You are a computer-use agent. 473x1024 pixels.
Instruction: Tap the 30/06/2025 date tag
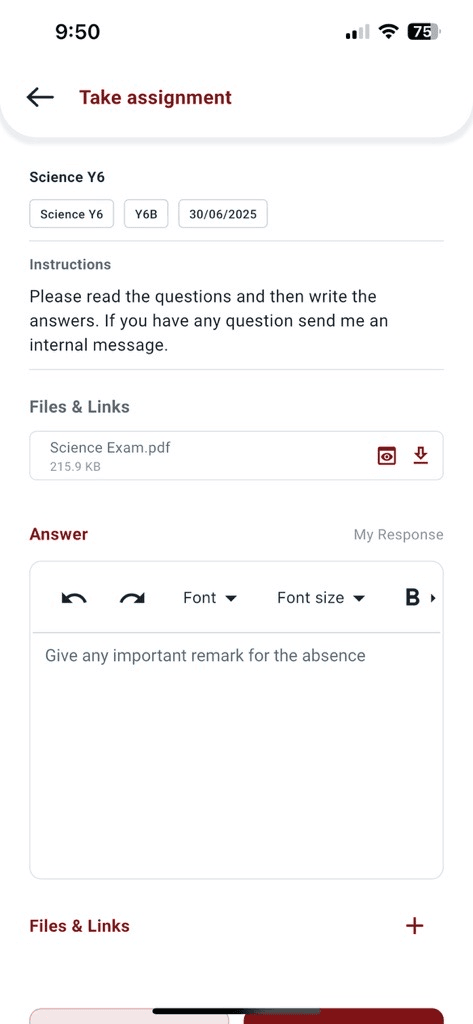pyautogui.click(x=223, y=214)
